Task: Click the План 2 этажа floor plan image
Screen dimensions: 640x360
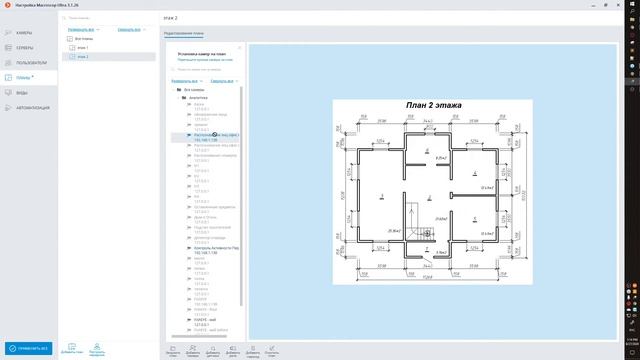Action: (x=432, y=192)
